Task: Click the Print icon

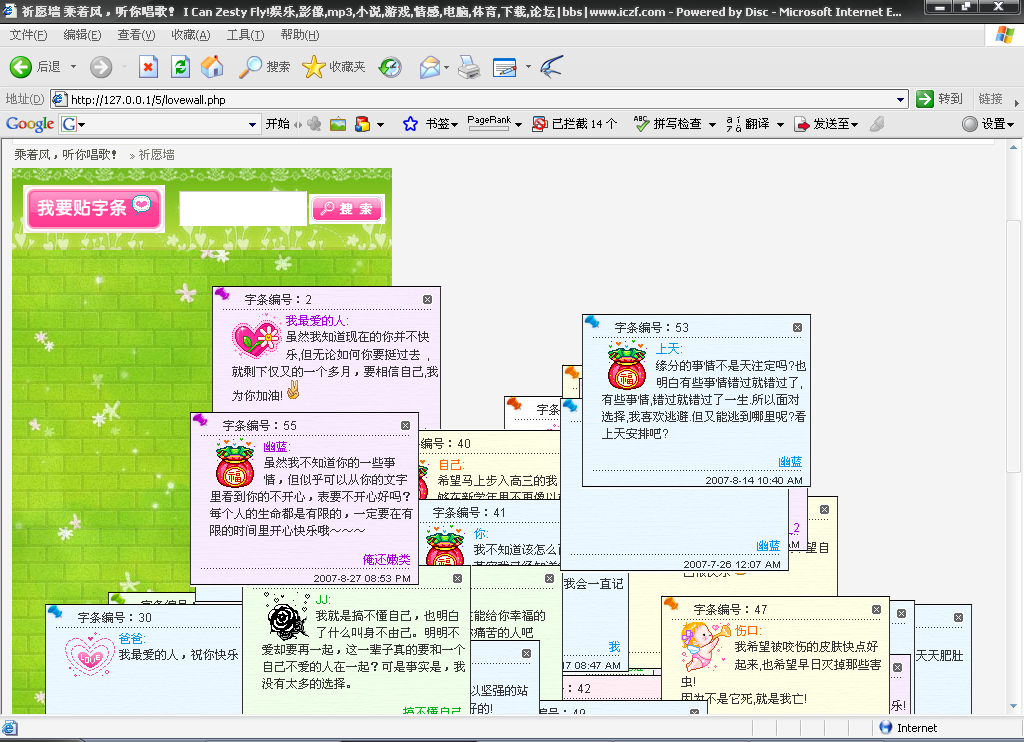Action: point(469,67)
